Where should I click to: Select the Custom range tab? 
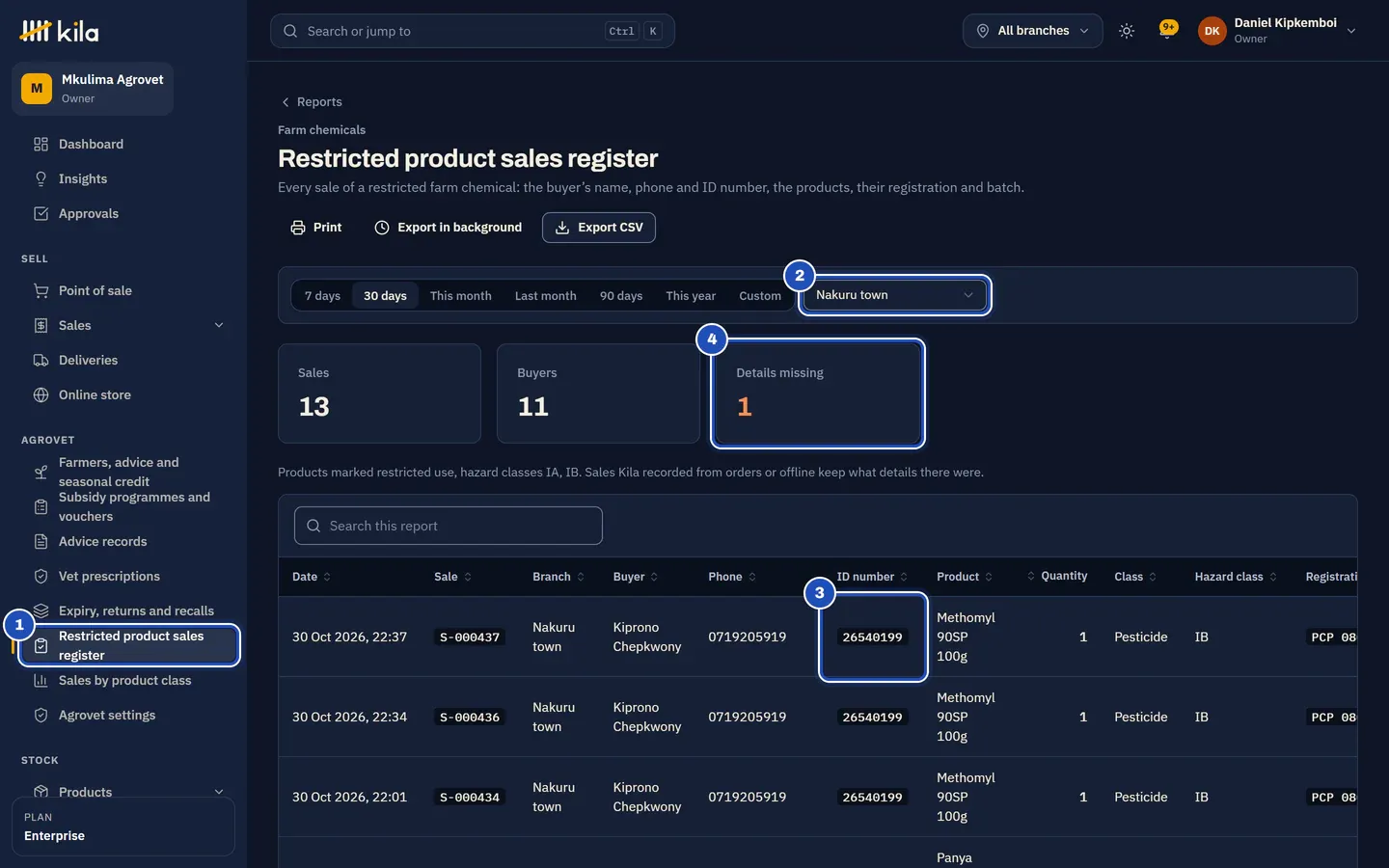[760, 296]
